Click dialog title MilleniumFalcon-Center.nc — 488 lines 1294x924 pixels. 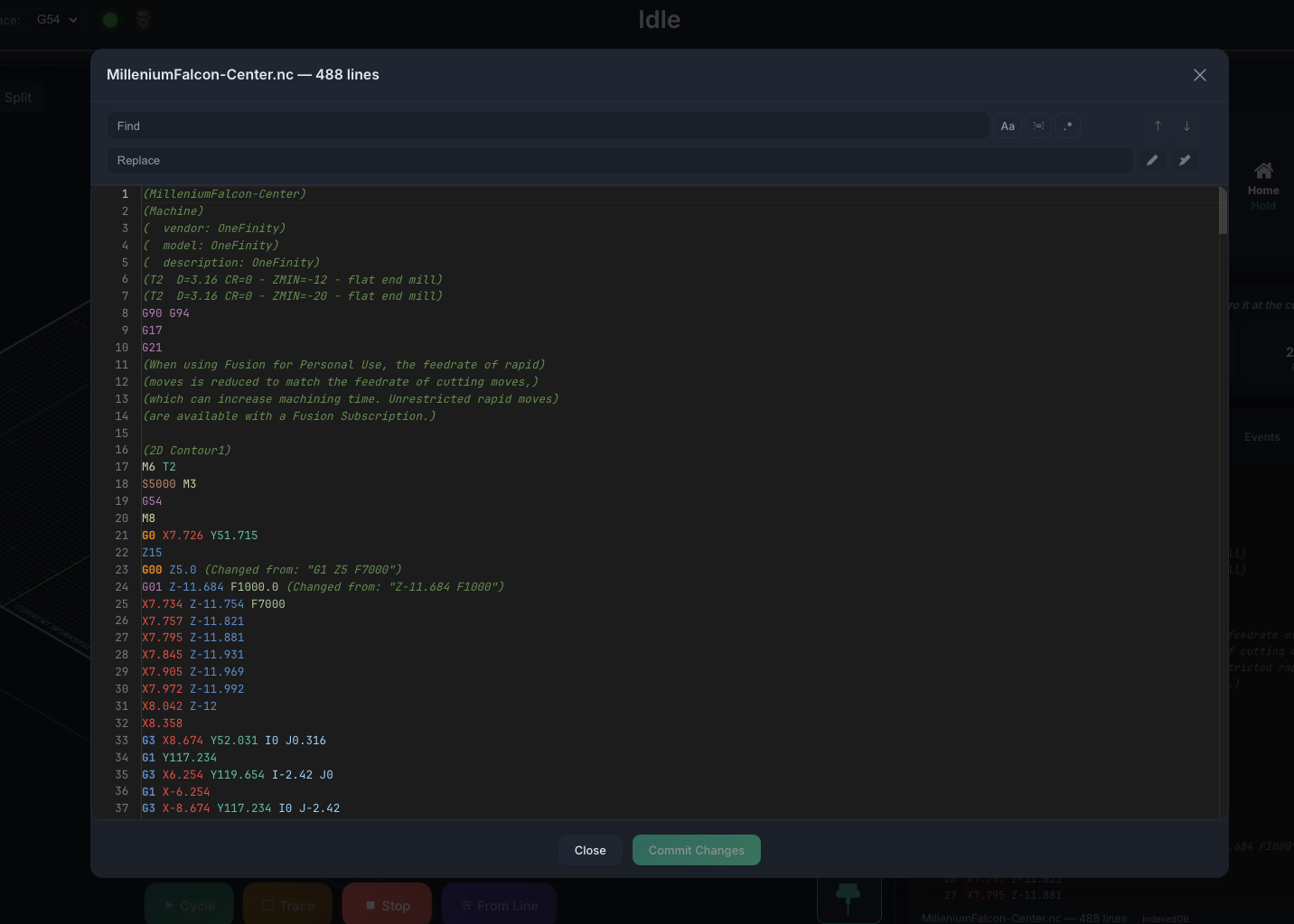(x=243, y=75)
